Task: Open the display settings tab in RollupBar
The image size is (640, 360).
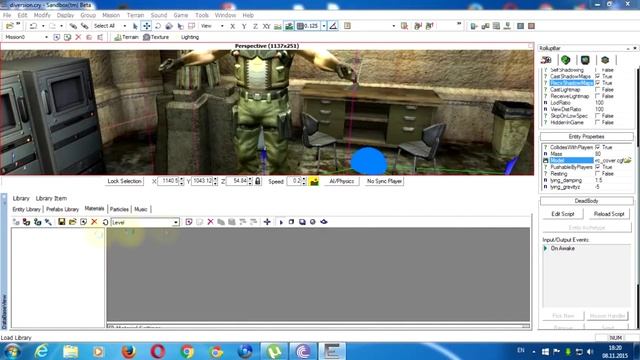Action: pyautogui.click(x=585, y=60)
